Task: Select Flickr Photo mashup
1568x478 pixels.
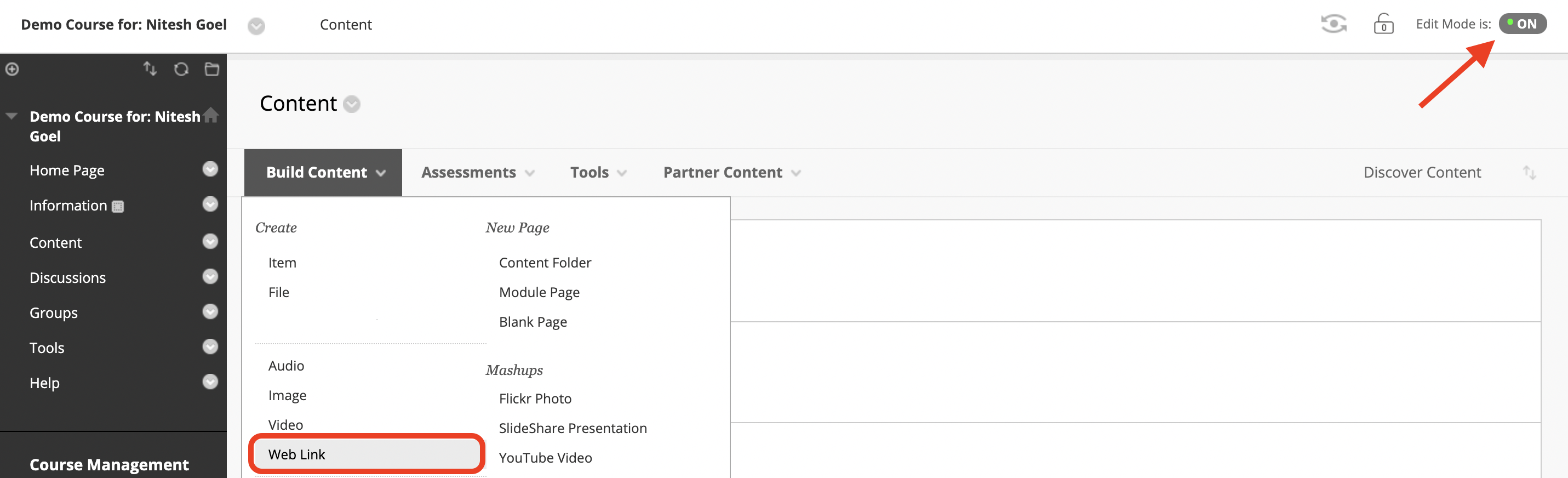Action: 535,398
